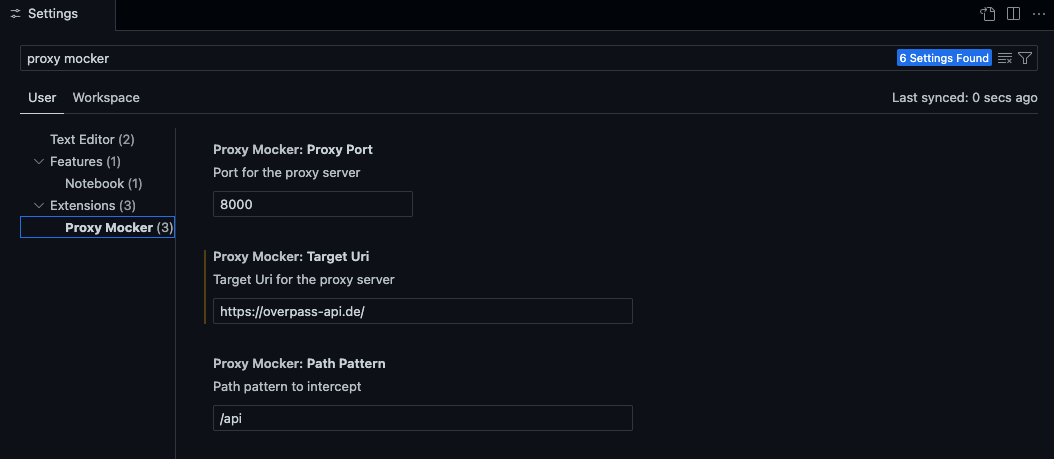Click the Proxy Port input field
1054x459 pixels.
312,204
